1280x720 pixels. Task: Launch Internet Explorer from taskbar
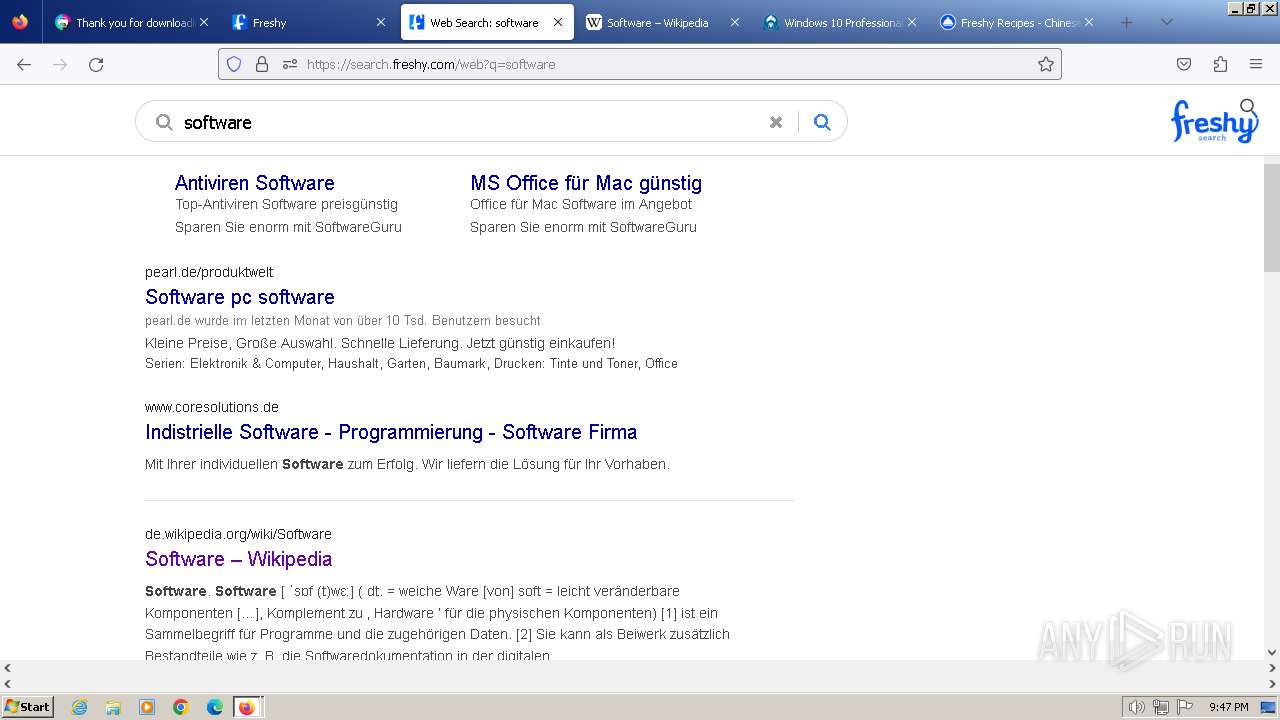pos(80,707)
